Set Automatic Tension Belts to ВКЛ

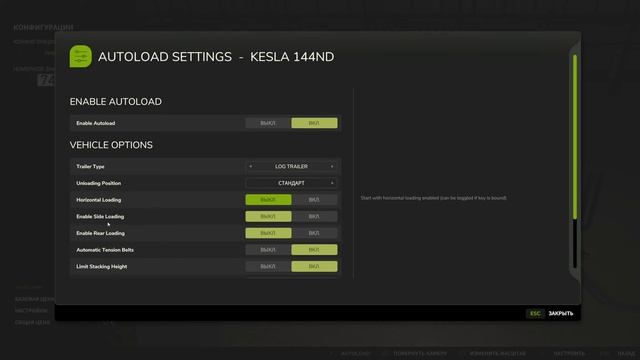tap(314, 250)
